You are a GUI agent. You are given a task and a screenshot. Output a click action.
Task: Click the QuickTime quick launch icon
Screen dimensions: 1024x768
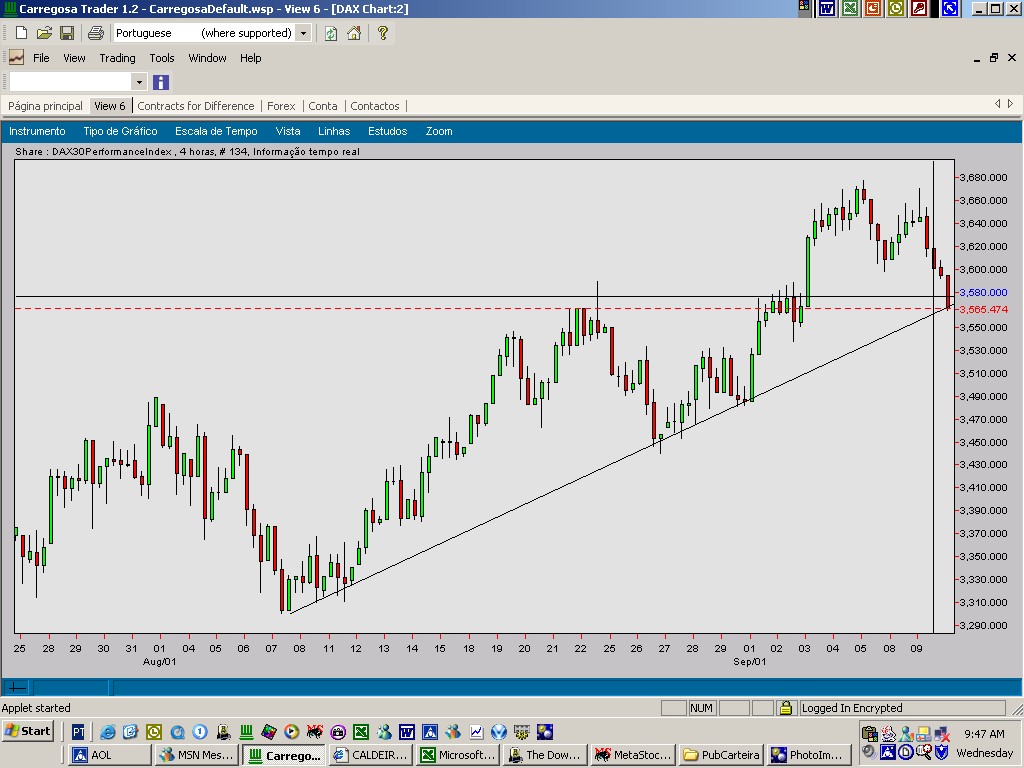point(177,732)
